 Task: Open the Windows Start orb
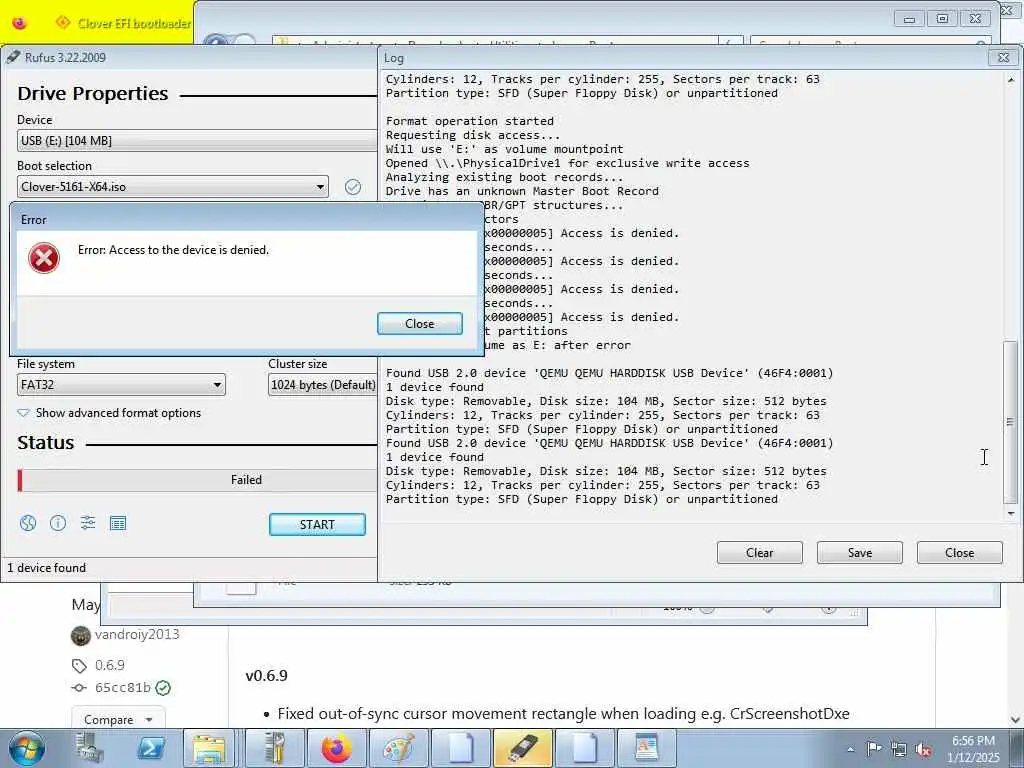(27, 749)
